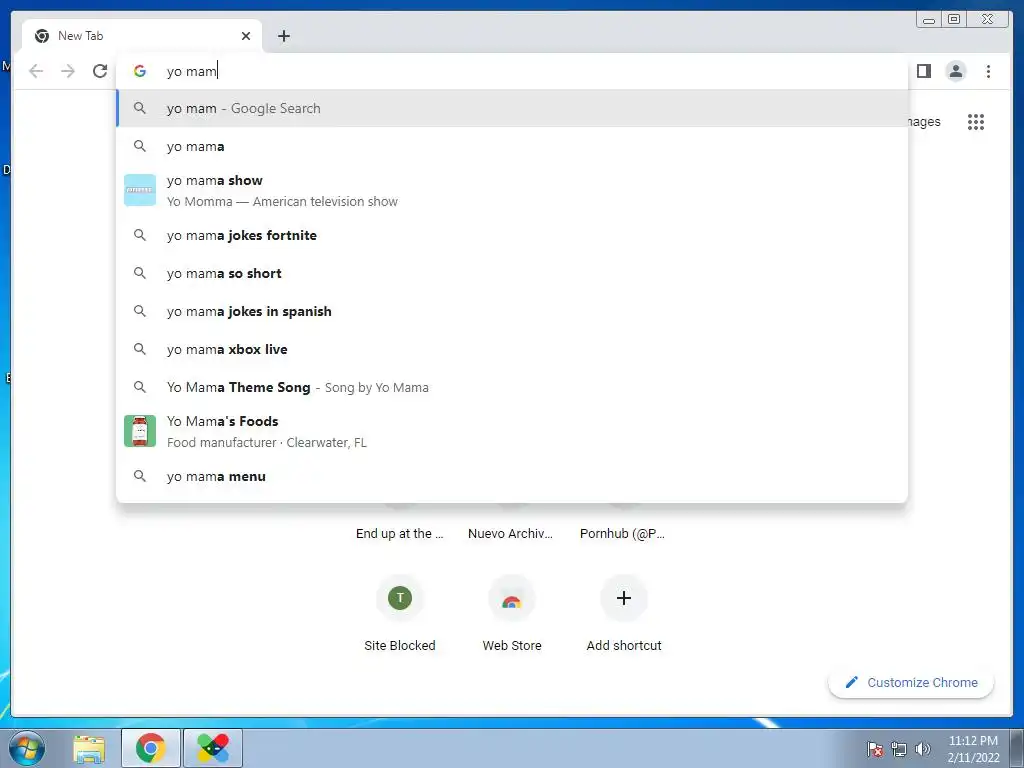1024x768 pixels.
Task: Close the New Tab tab
Action: [x=246, y=36]
